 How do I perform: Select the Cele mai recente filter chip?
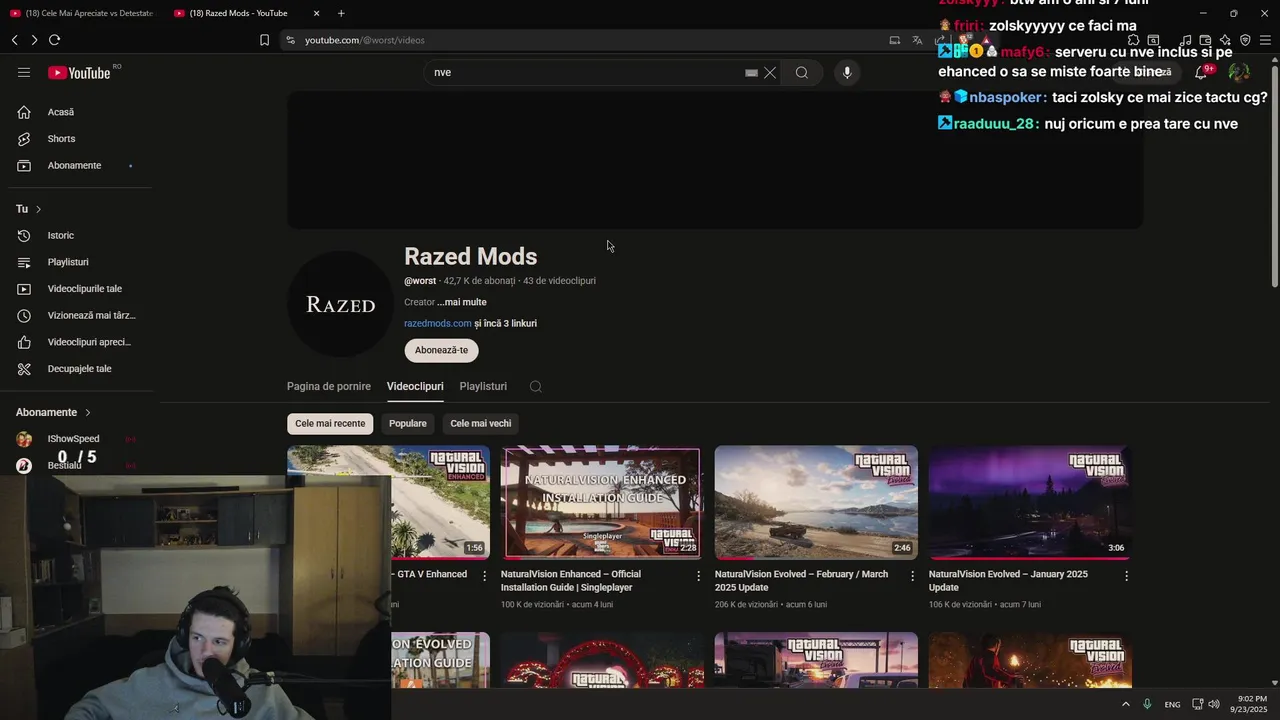330,424
